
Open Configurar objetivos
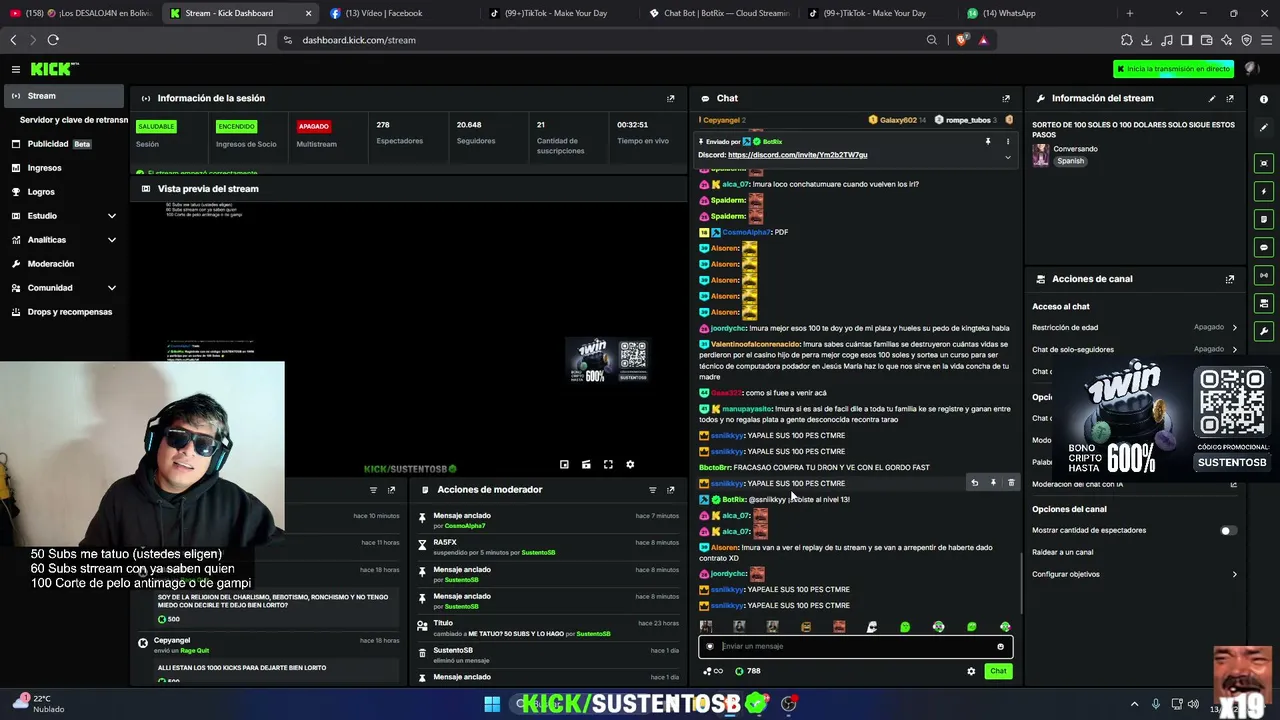[x=1135, y=574]
